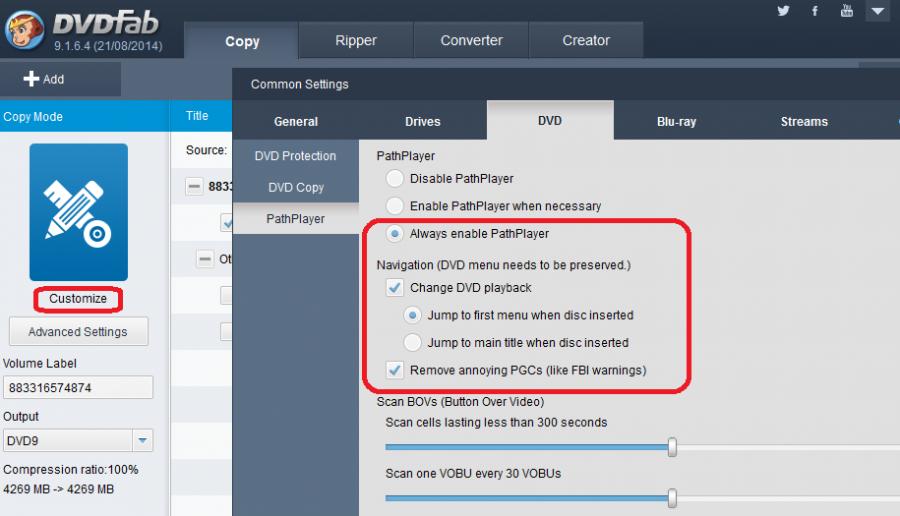Click the Customize button
Image resolution: width=900 pixels, height=516 pixels.
pos(78,298)
